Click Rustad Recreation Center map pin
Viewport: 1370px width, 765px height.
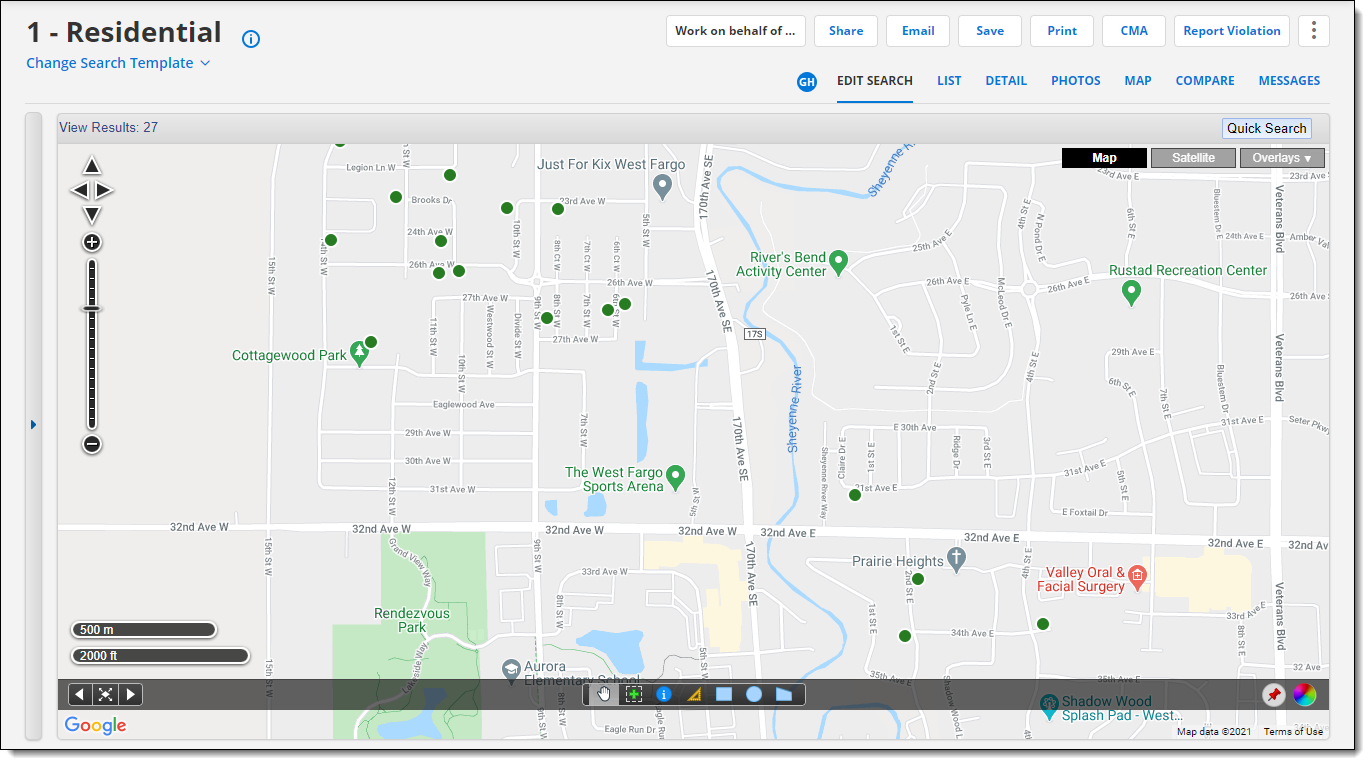click(1131, 293)
